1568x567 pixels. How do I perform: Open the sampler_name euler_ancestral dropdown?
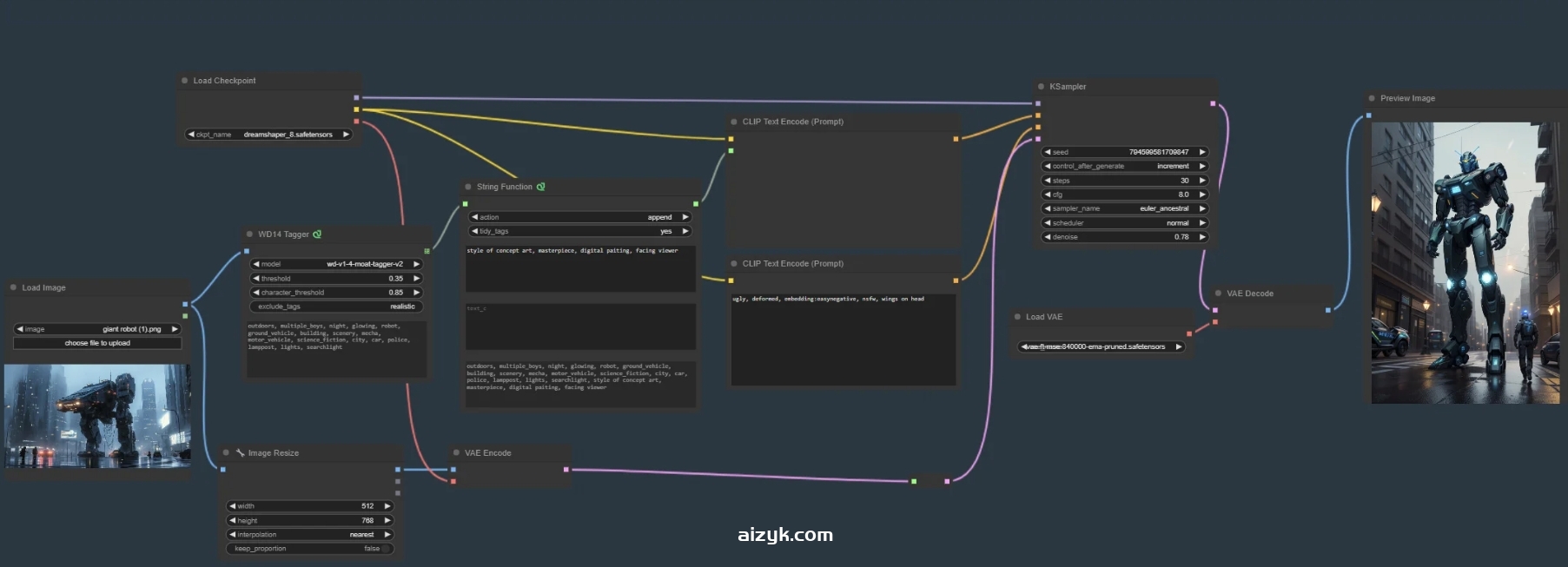click(x=1124, y=208)
